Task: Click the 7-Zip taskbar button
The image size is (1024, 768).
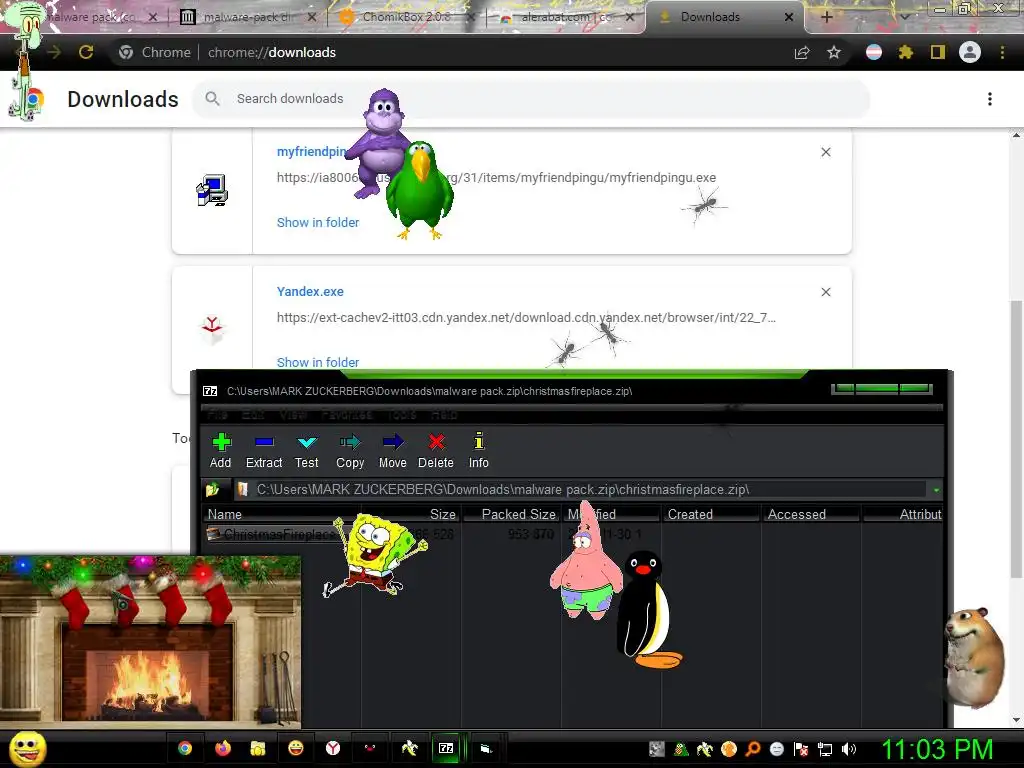Action: (447, 748)
